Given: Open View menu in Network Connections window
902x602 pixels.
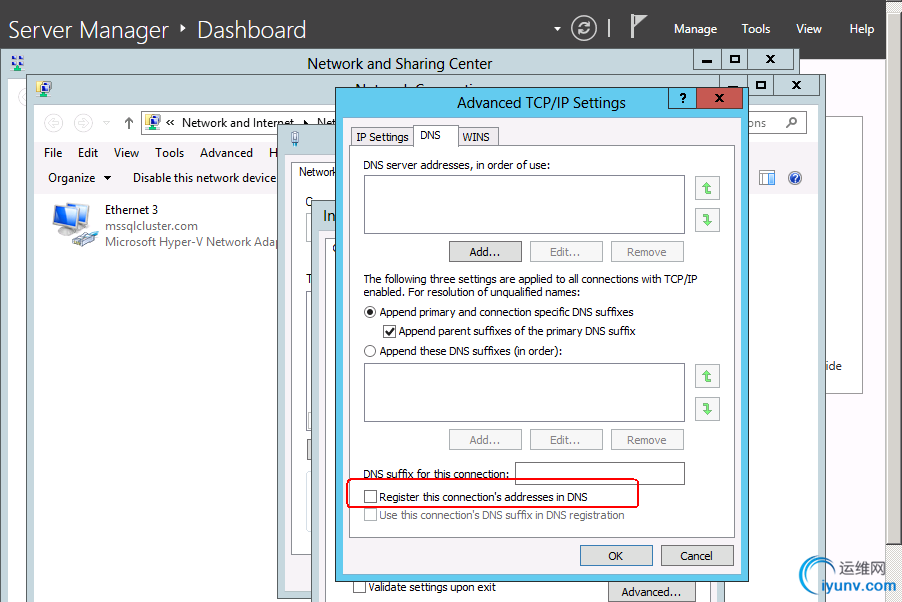Looking at the screenshot, I should [126, 153].
